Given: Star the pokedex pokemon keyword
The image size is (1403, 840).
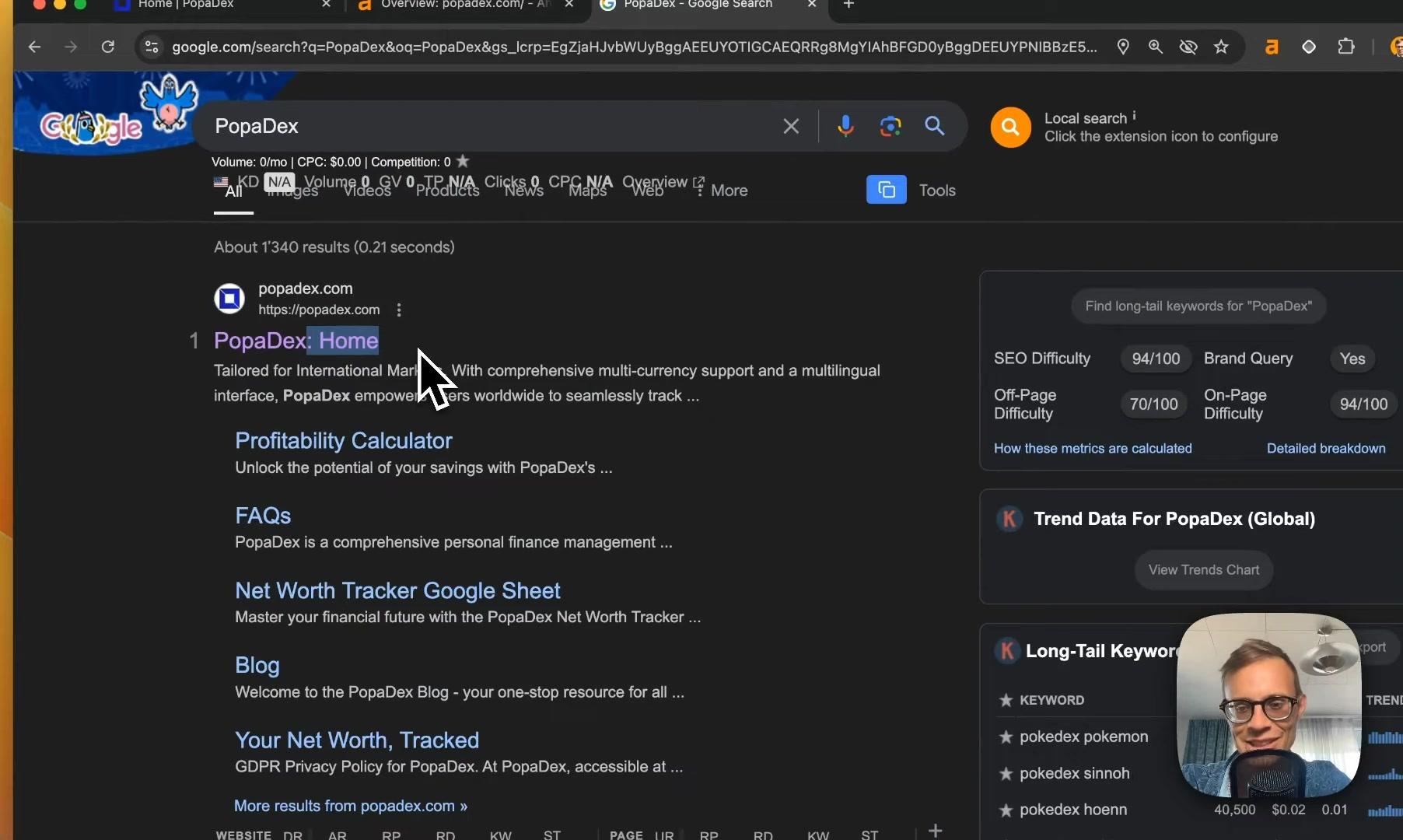Looking at the screenshot, I should 1006,737.
